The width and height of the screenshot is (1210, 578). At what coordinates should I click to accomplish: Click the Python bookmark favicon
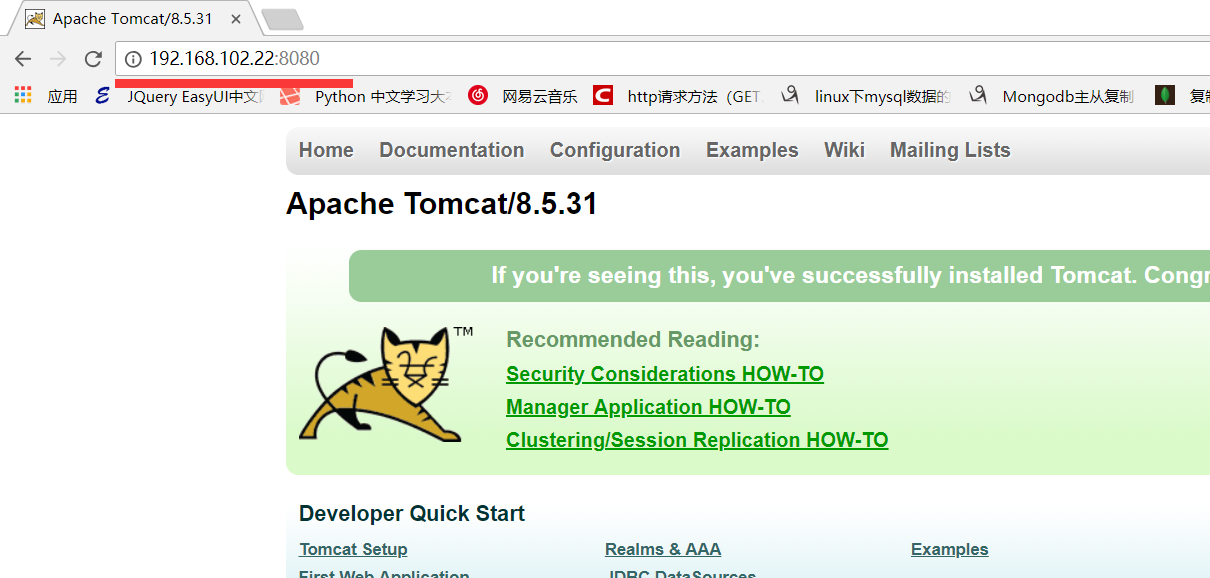point(290,96)
